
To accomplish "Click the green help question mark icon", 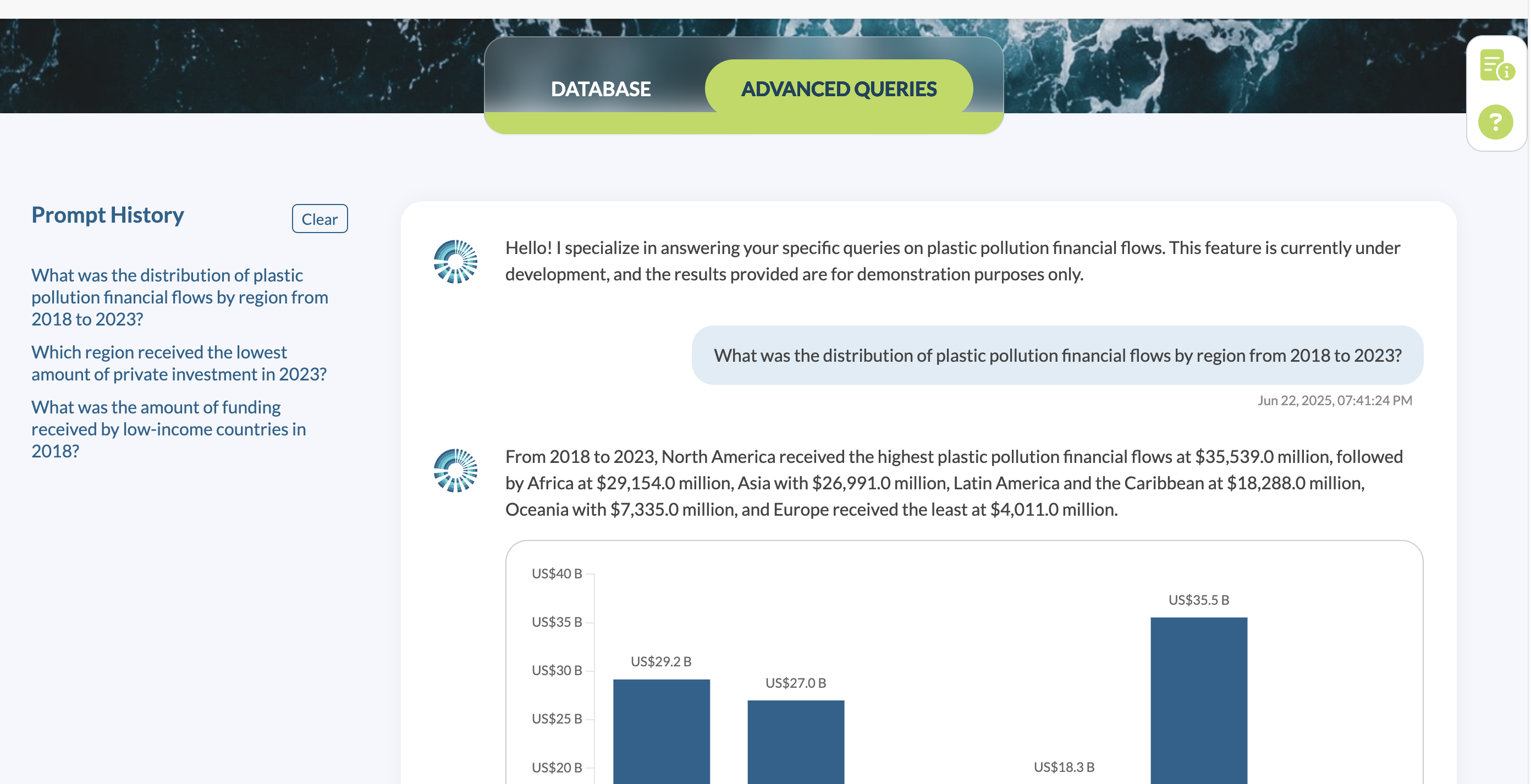I will (1495, 123).
